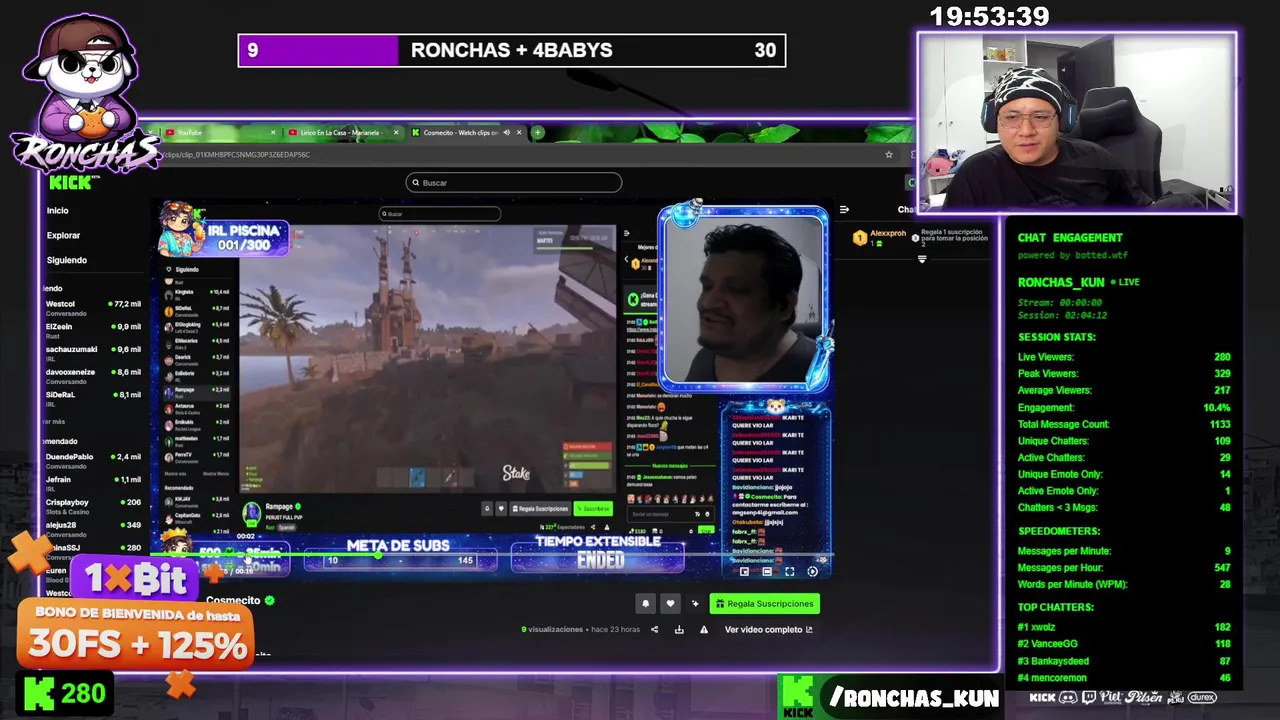The height and width of the screenshot is (720, 1280).
Task: Open the alejus28 recommended channel
Action: (x=93, y=528)
